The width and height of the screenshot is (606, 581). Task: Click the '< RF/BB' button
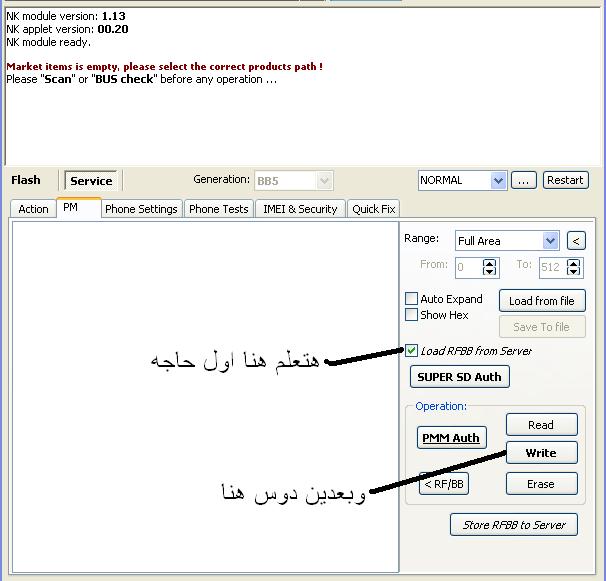pyautogui.click(x=444, y=484)
